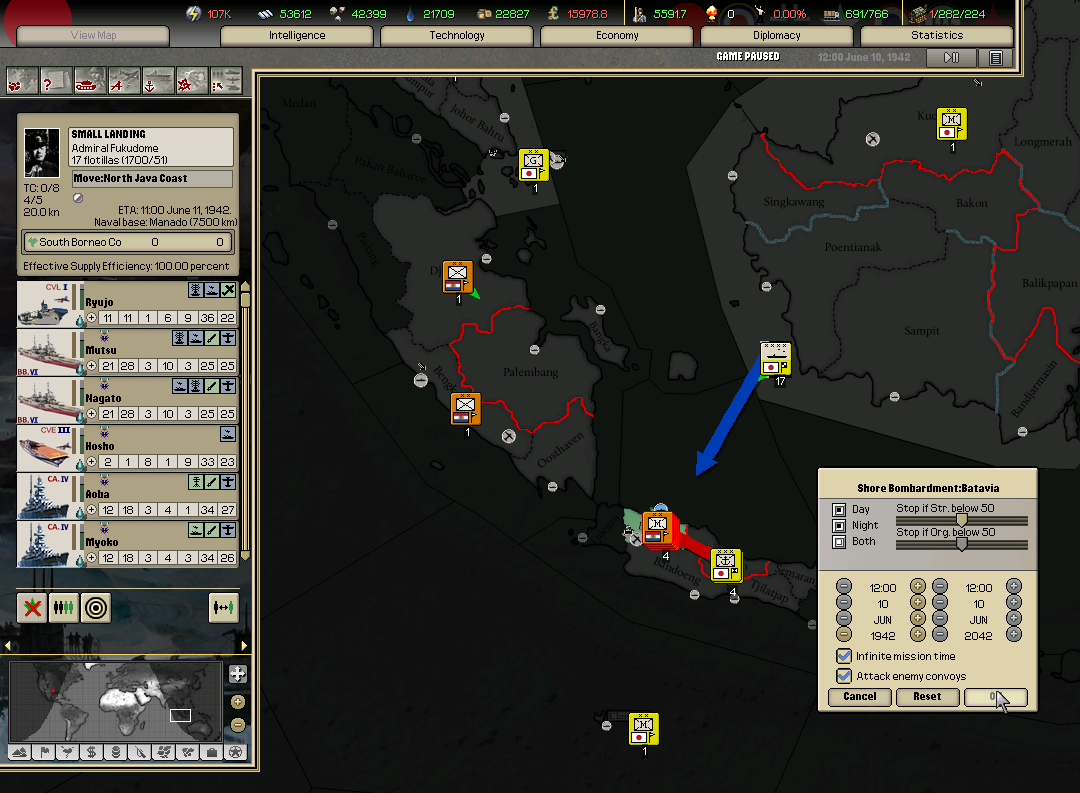Switch to the Diplomacy tab
This screenshot has width=1080, height=793.
(x=777, y=35)
